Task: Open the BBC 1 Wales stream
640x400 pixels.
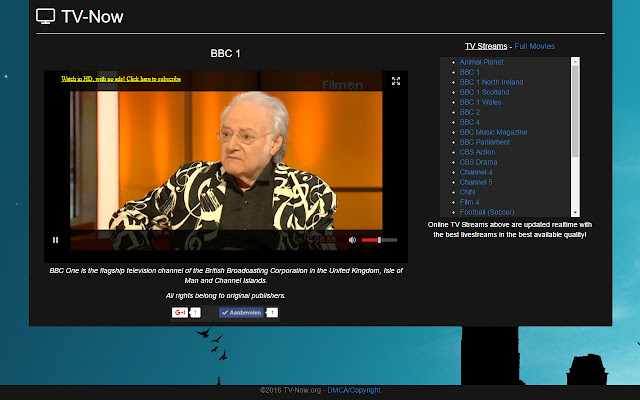Action: tap(480, 102)
